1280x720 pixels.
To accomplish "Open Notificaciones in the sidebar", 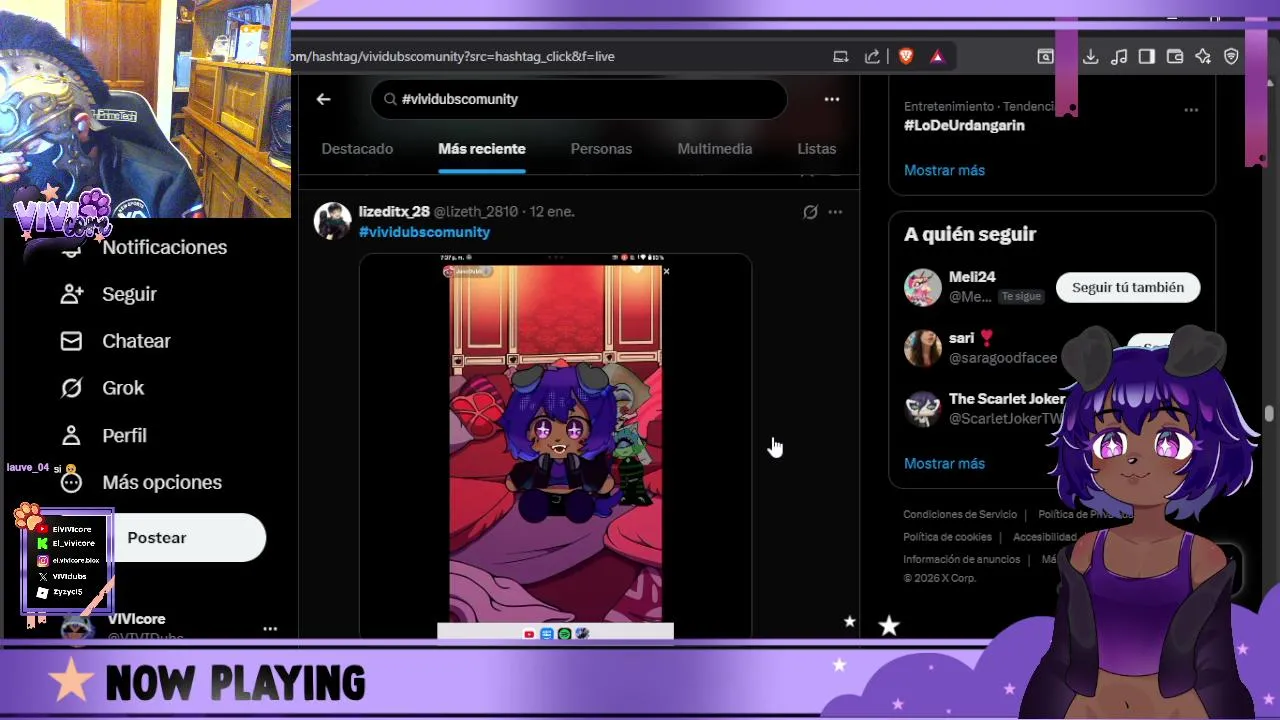I will [164, 247].
